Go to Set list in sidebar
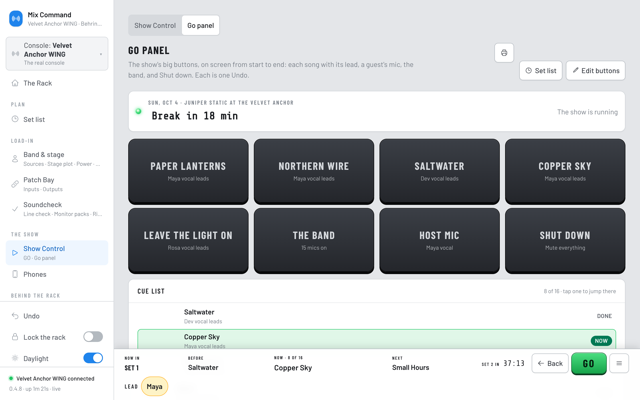Viewport: 640px width, 400px height. pyautogui.click(x=57, y=119)
